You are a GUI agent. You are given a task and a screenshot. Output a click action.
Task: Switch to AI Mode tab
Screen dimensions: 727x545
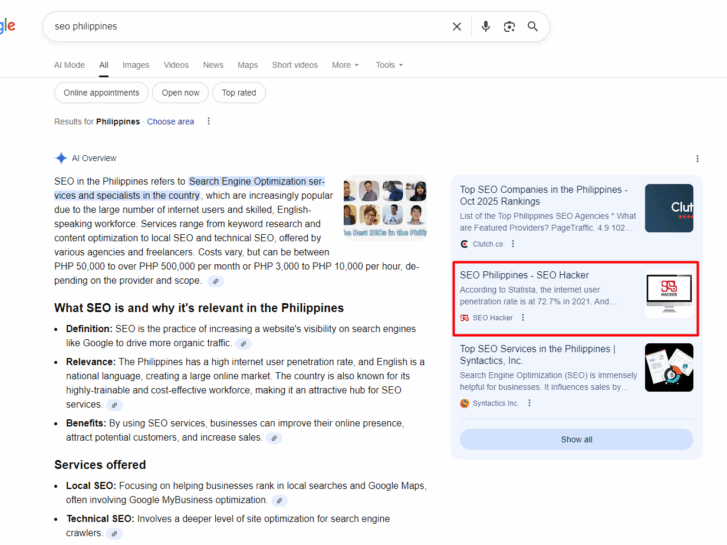pyautogui.click(x=70, y=65)
